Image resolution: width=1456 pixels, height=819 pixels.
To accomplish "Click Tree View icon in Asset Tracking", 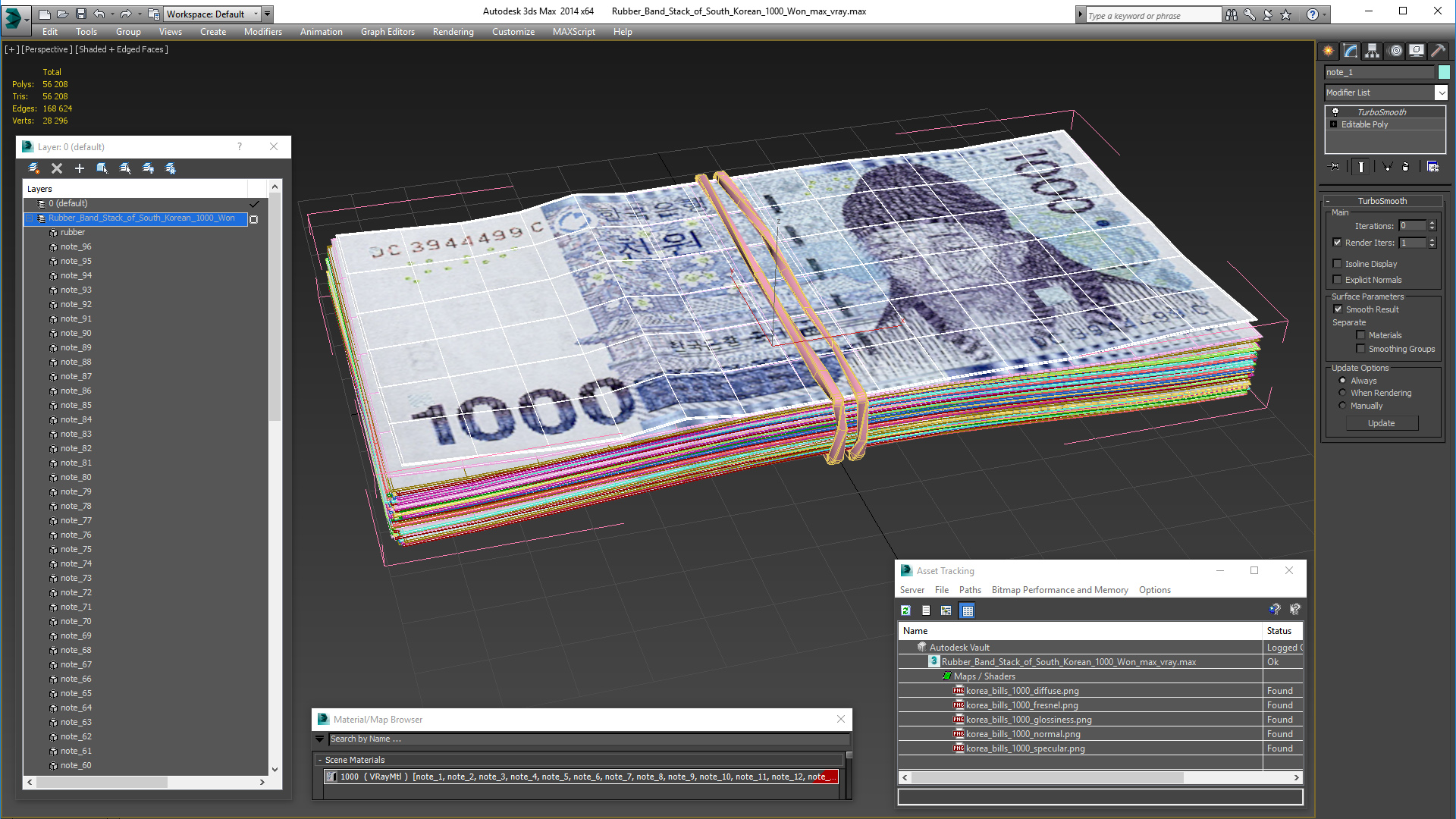I will click(946, 610).
